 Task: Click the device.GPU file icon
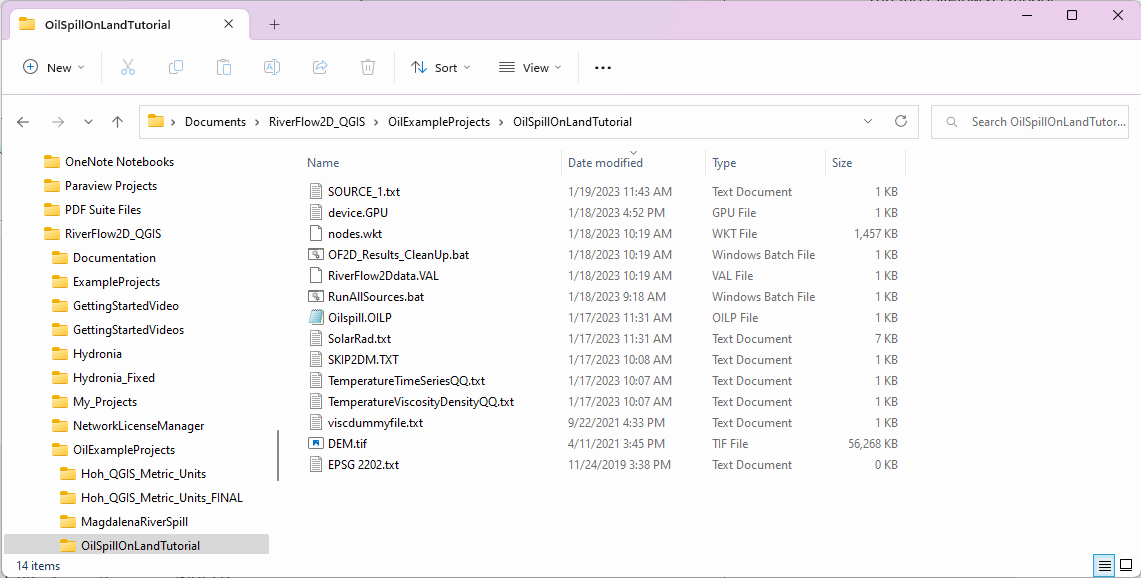pos(316,213)
